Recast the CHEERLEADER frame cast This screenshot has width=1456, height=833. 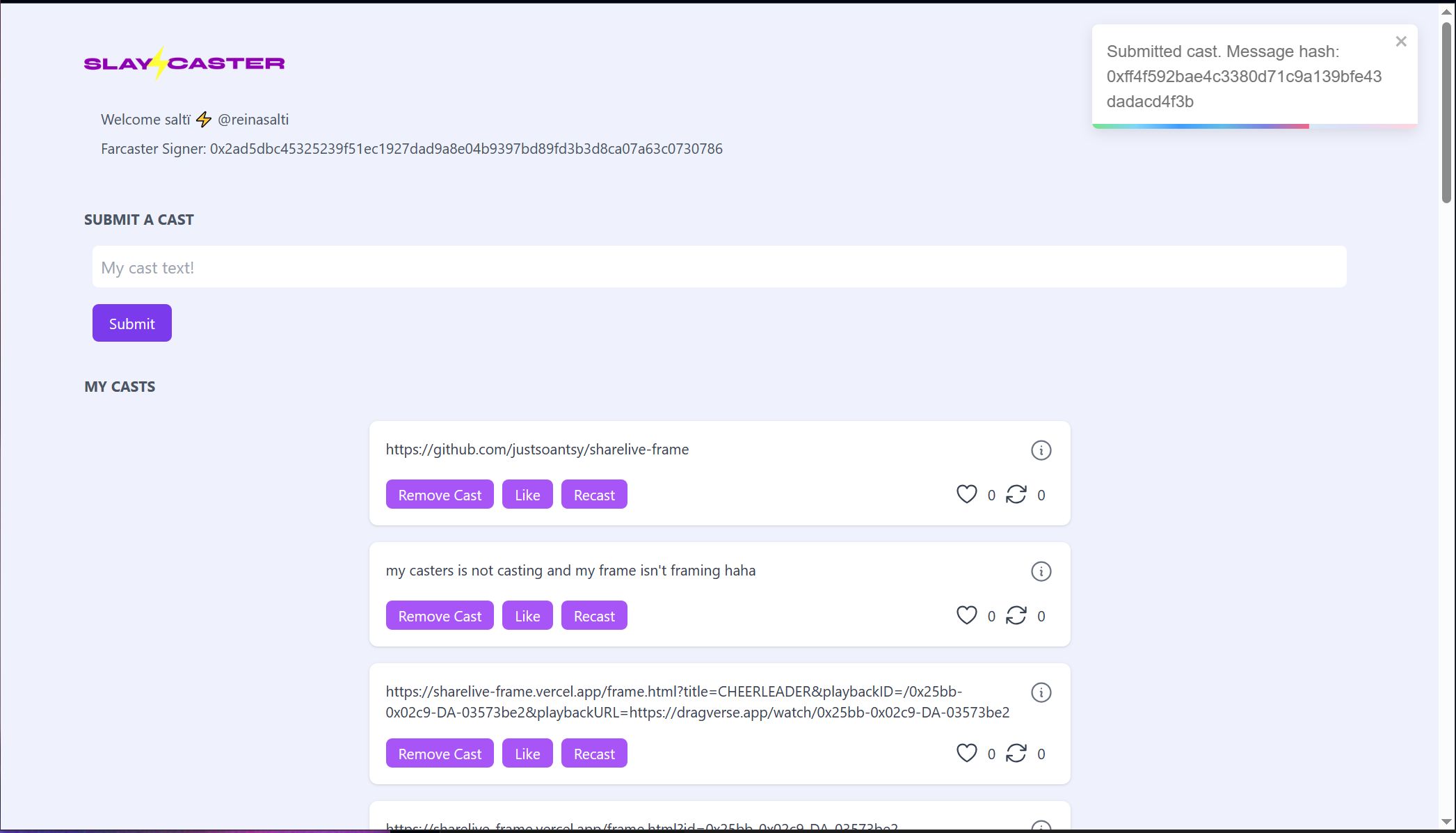tap(594, 754)
